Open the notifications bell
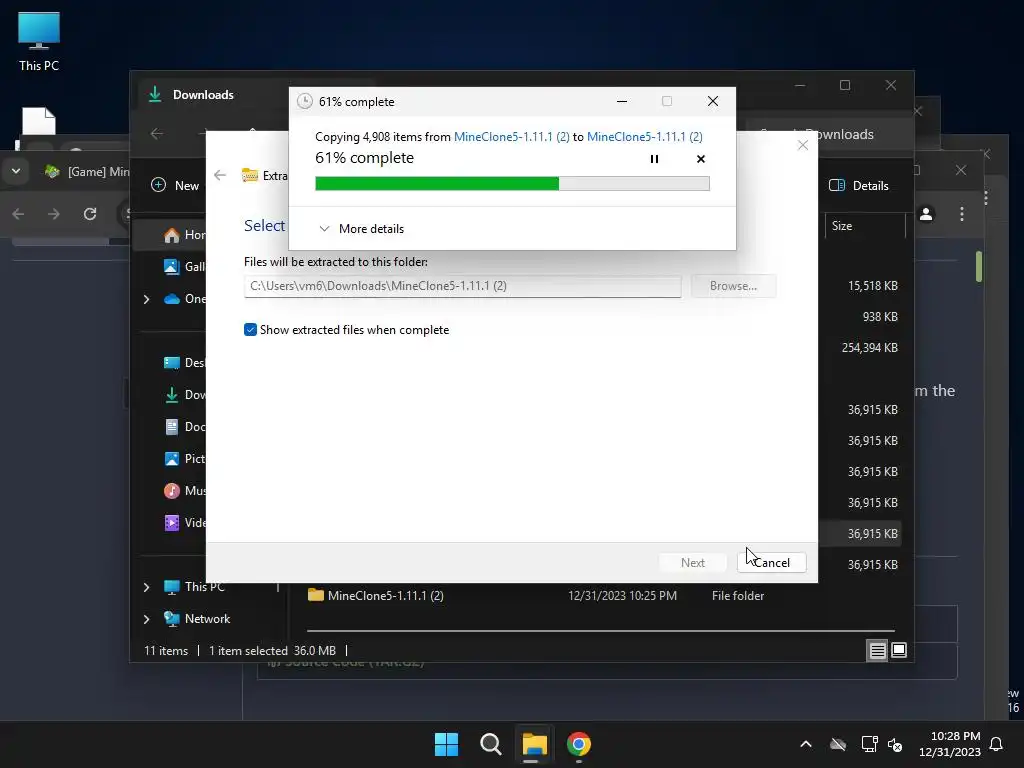This screenshot has height=768, width=1024. tap(996, 744)
